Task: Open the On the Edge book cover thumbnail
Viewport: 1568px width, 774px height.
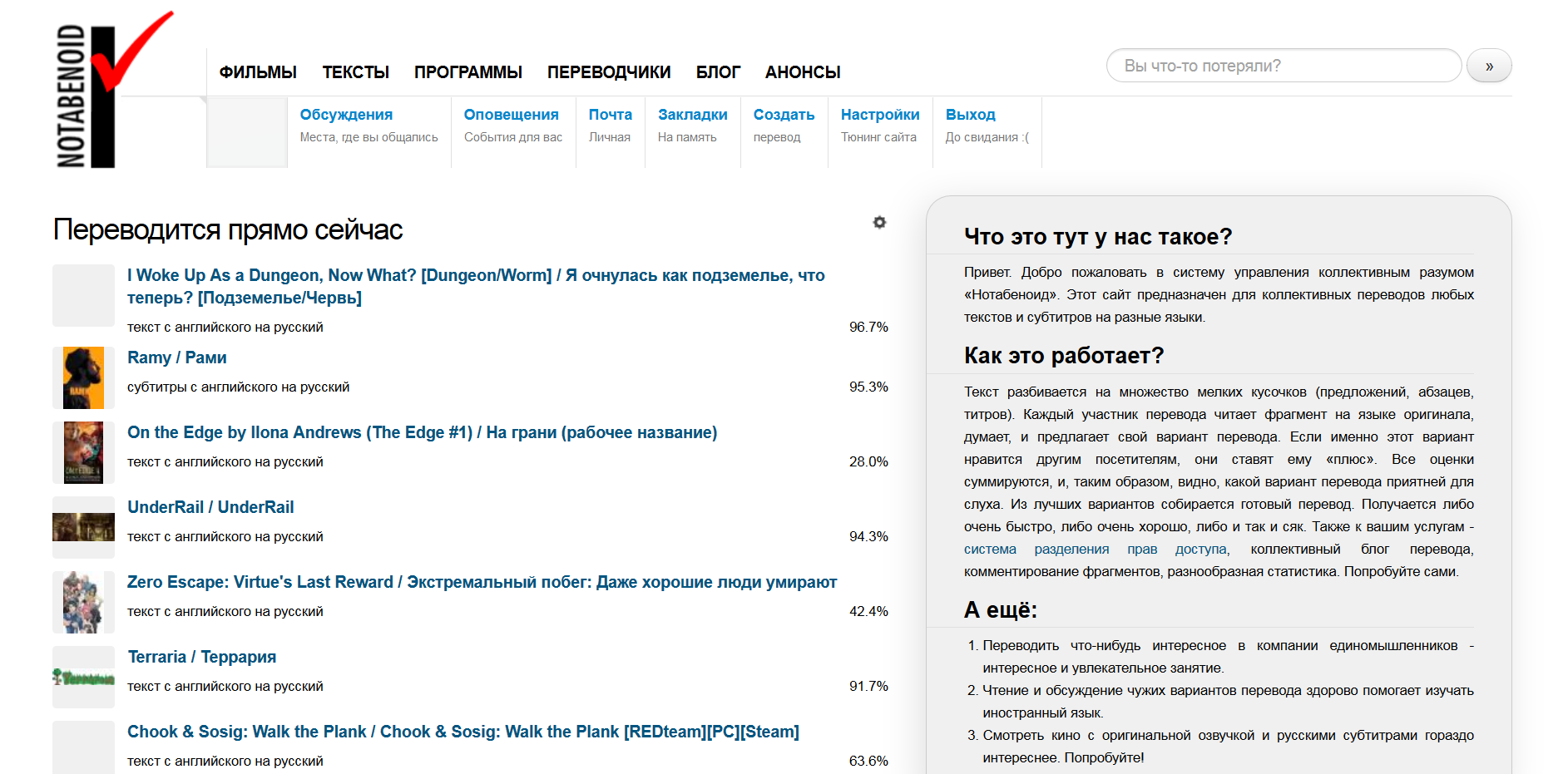Action: [x=83, y=453]
